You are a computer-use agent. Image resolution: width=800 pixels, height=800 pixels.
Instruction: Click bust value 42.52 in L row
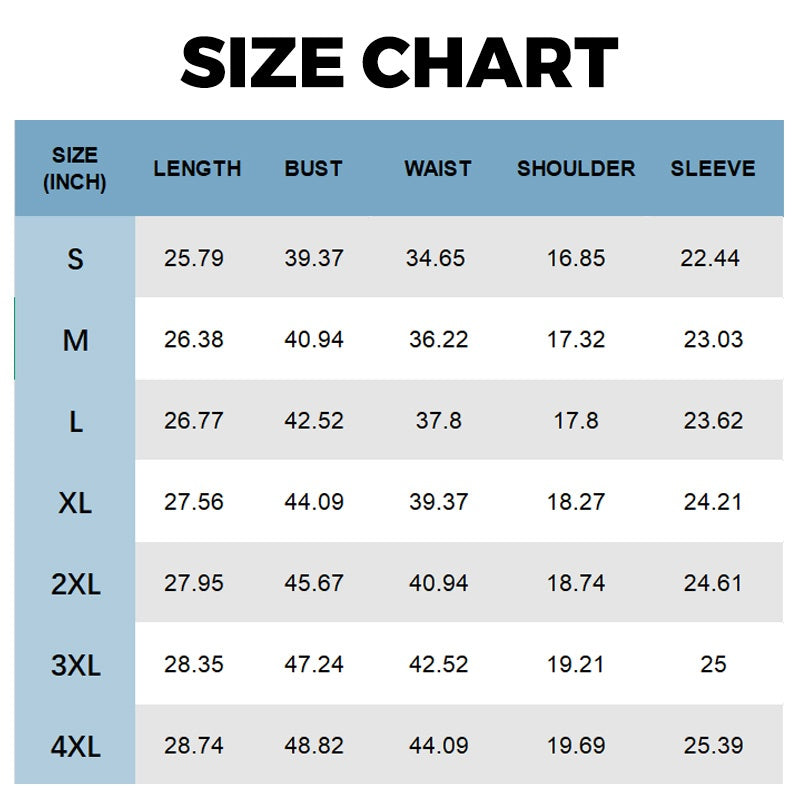tap(314, 421)
